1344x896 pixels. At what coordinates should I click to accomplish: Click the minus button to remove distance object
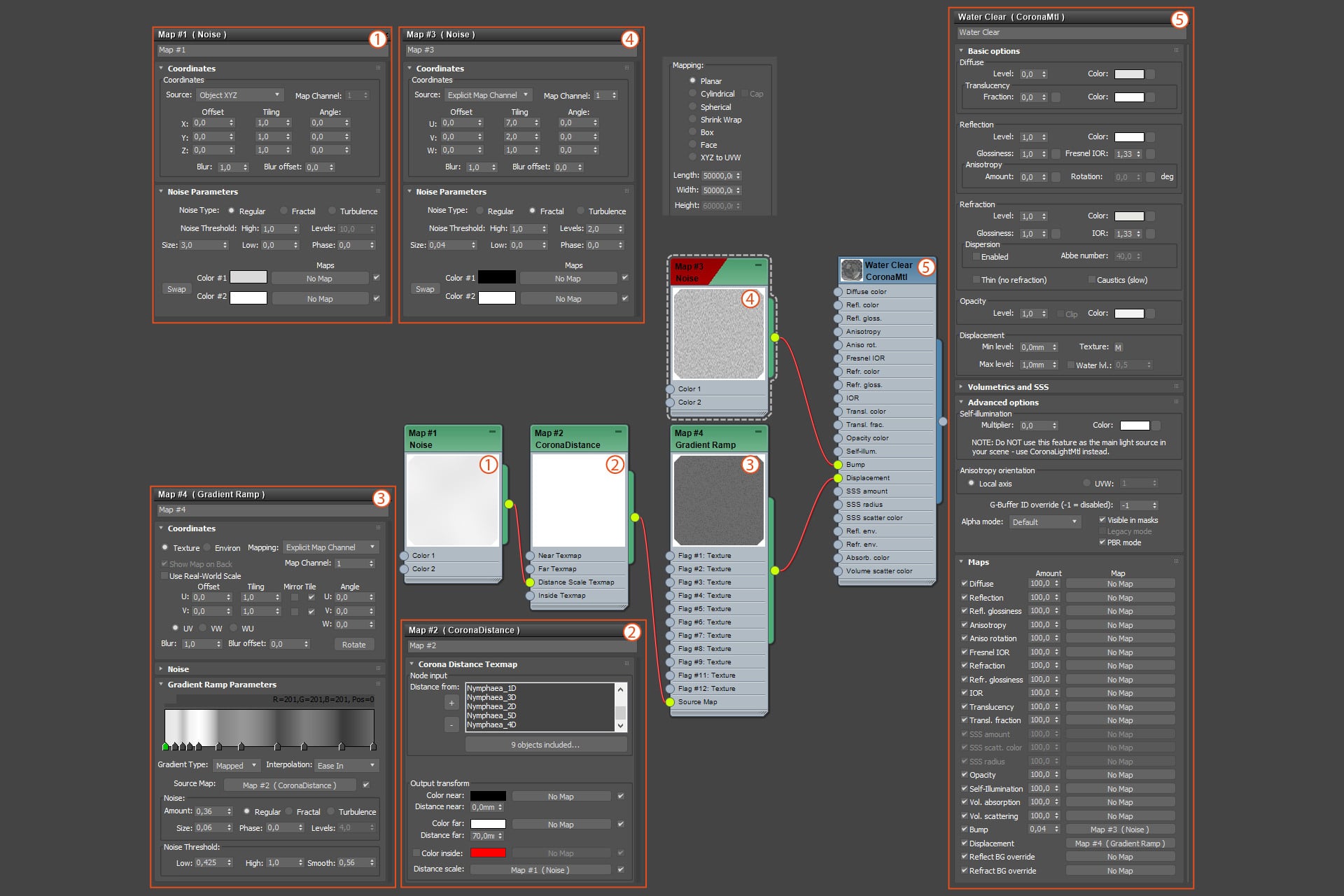click(x=451, y=724)
